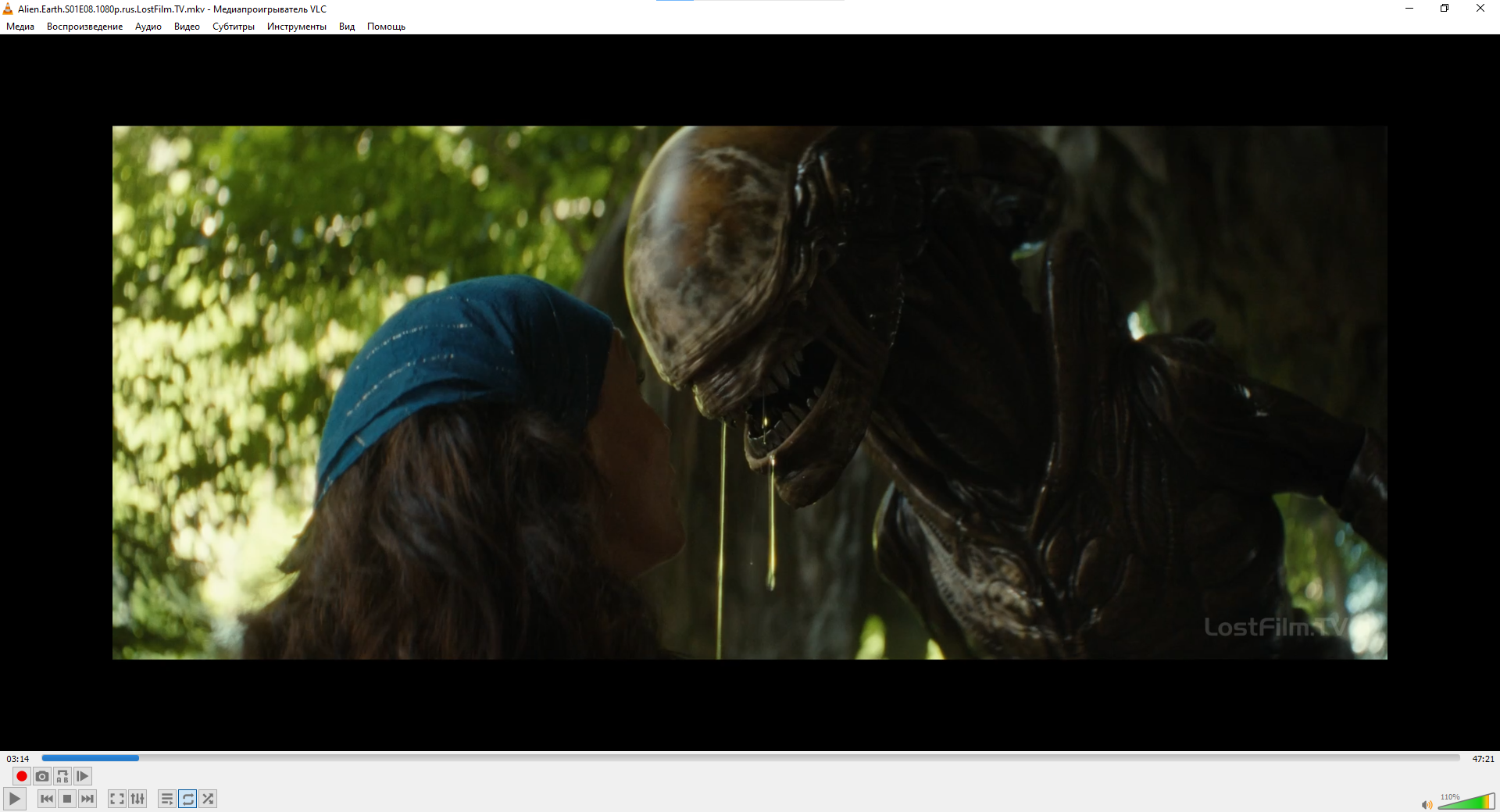Adjust the volume slider at 110%

1466,802
